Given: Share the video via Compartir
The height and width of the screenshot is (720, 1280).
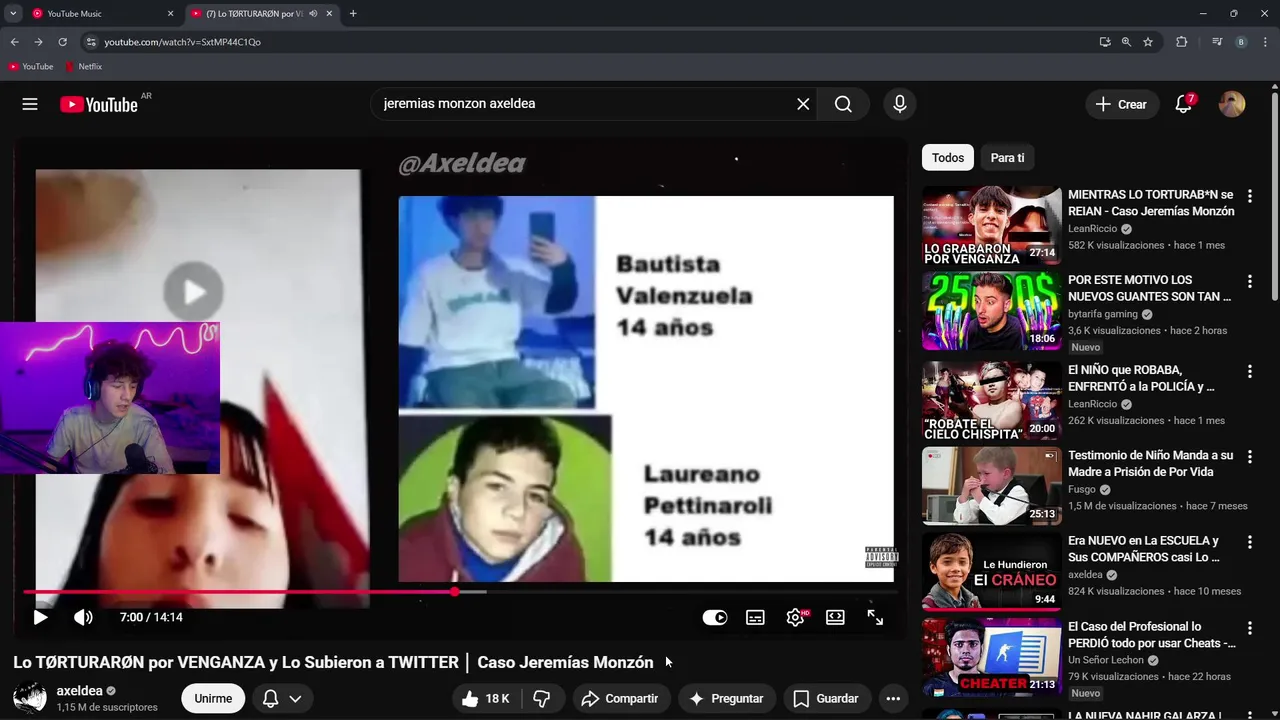Looking at the screenshot, I should point(620,699).
